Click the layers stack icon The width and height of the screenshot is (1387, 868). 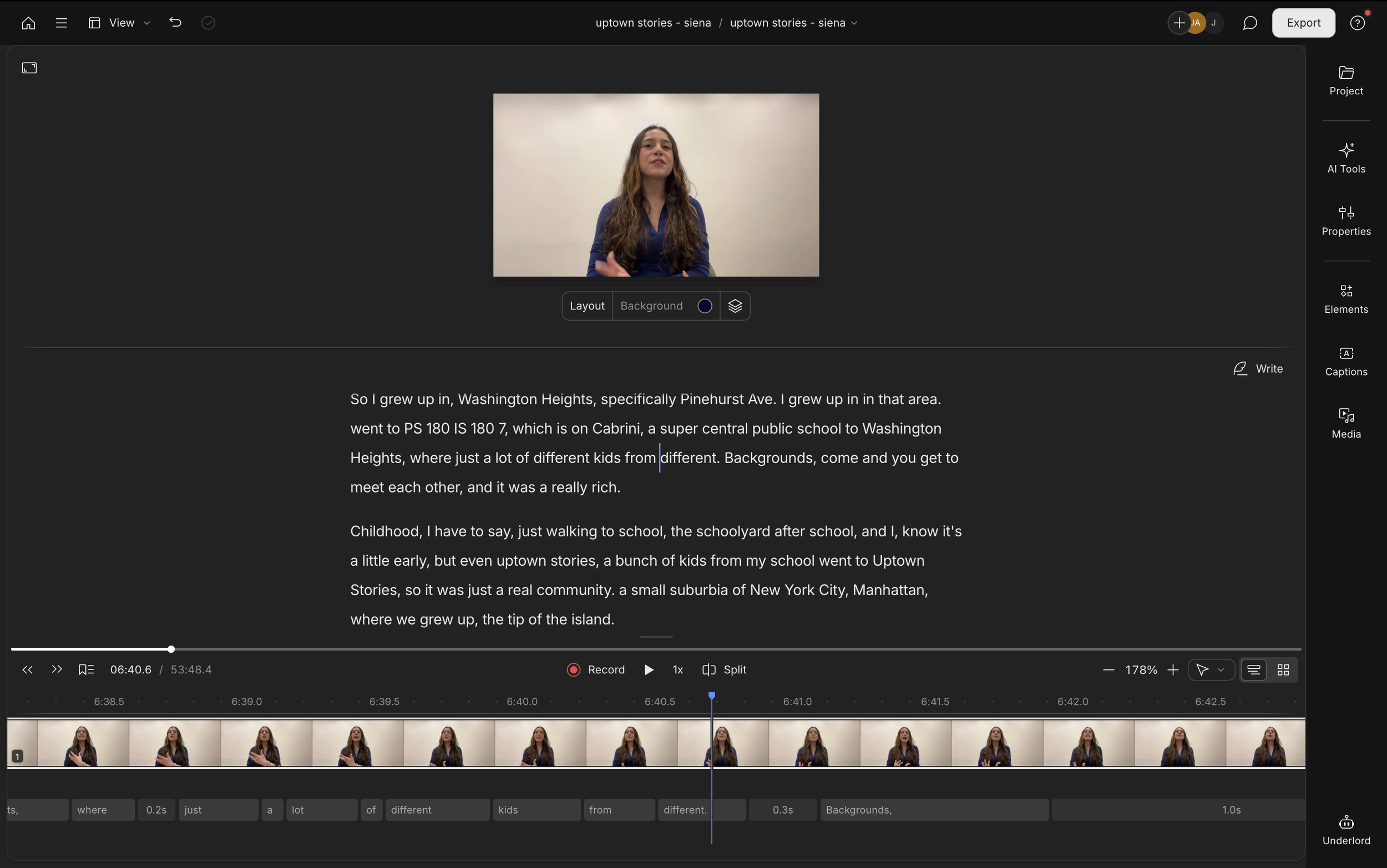(x=735, y=306)
